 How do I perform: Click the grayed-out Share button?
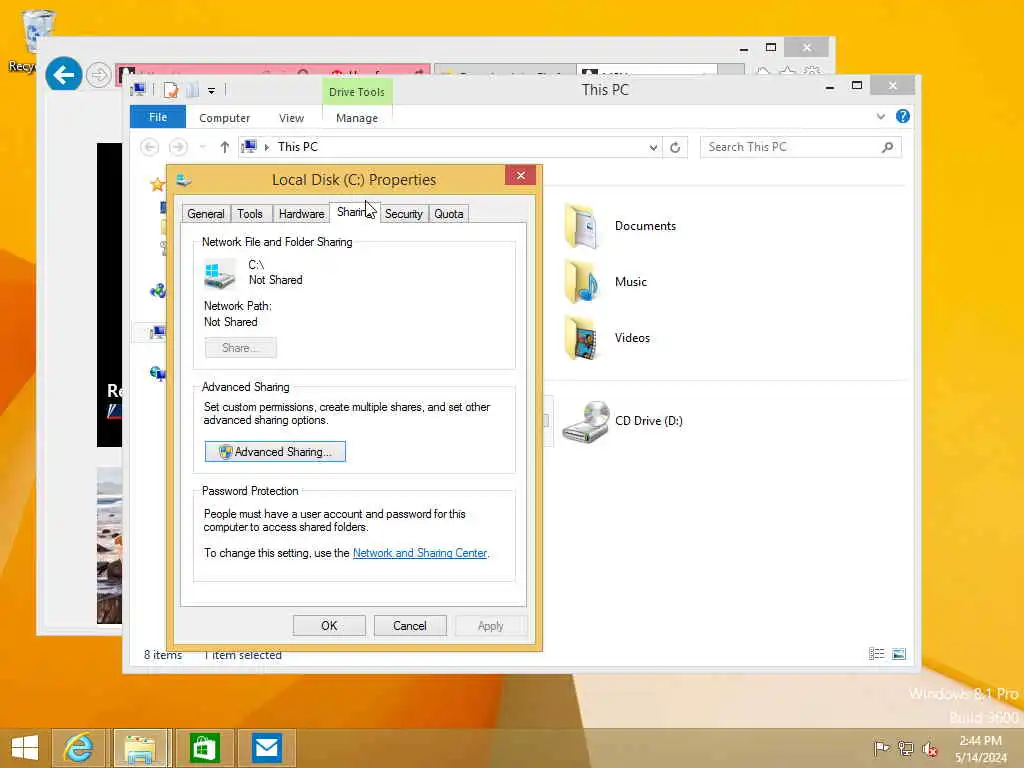tap(240, 348)
